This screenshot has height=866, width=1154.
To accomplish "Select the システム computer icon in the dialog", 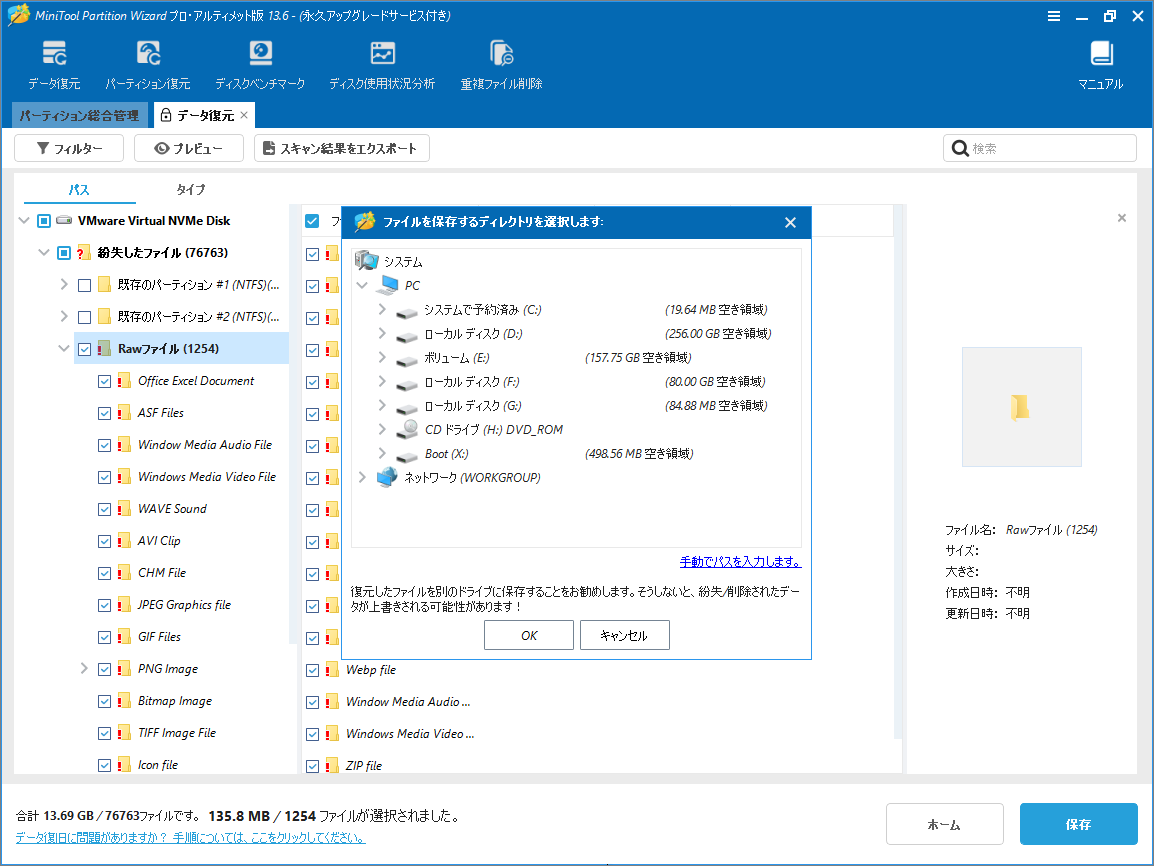I will (367, 260).
